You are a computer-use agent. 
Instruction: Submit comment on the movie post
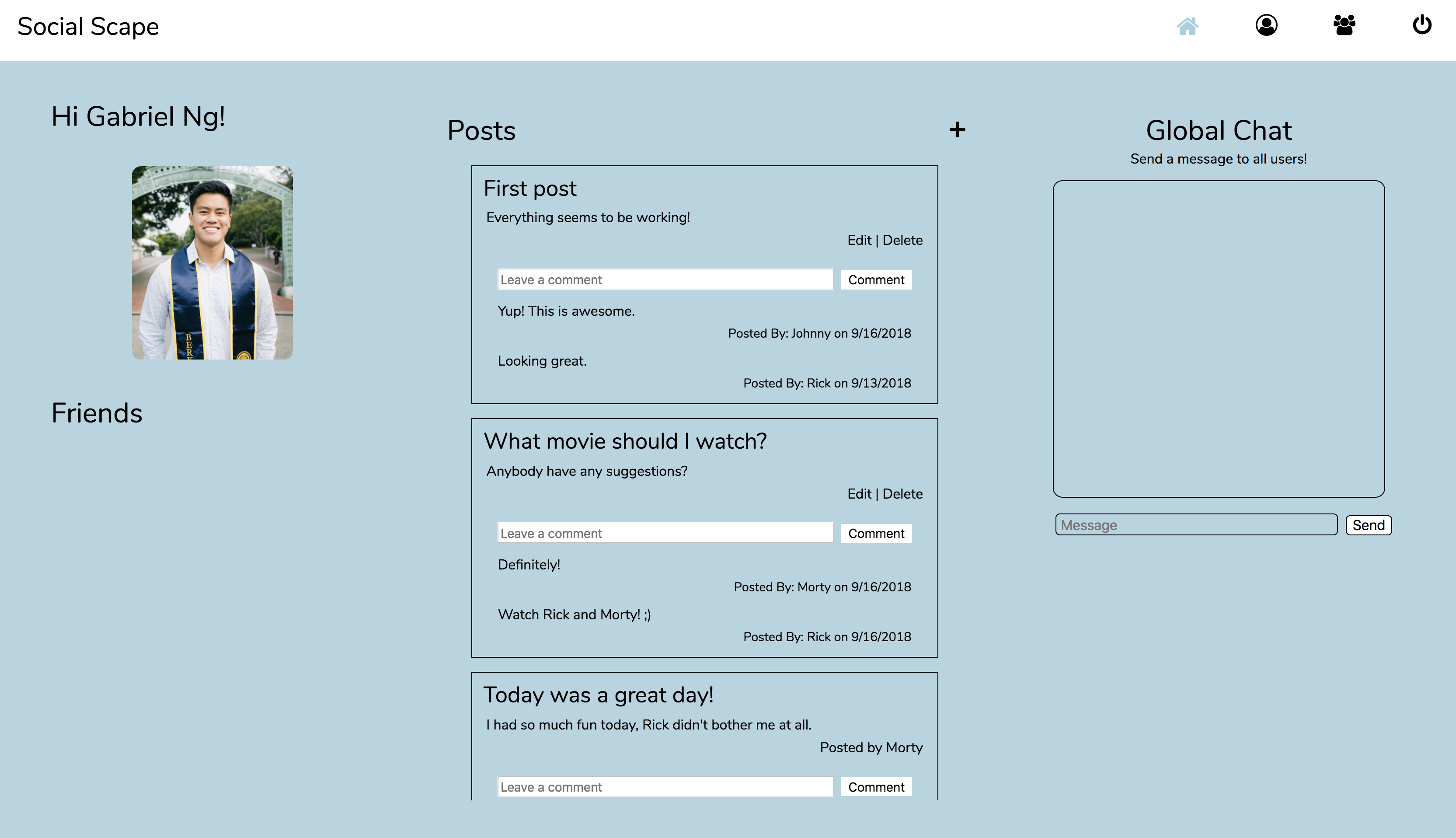click(875, 534)
